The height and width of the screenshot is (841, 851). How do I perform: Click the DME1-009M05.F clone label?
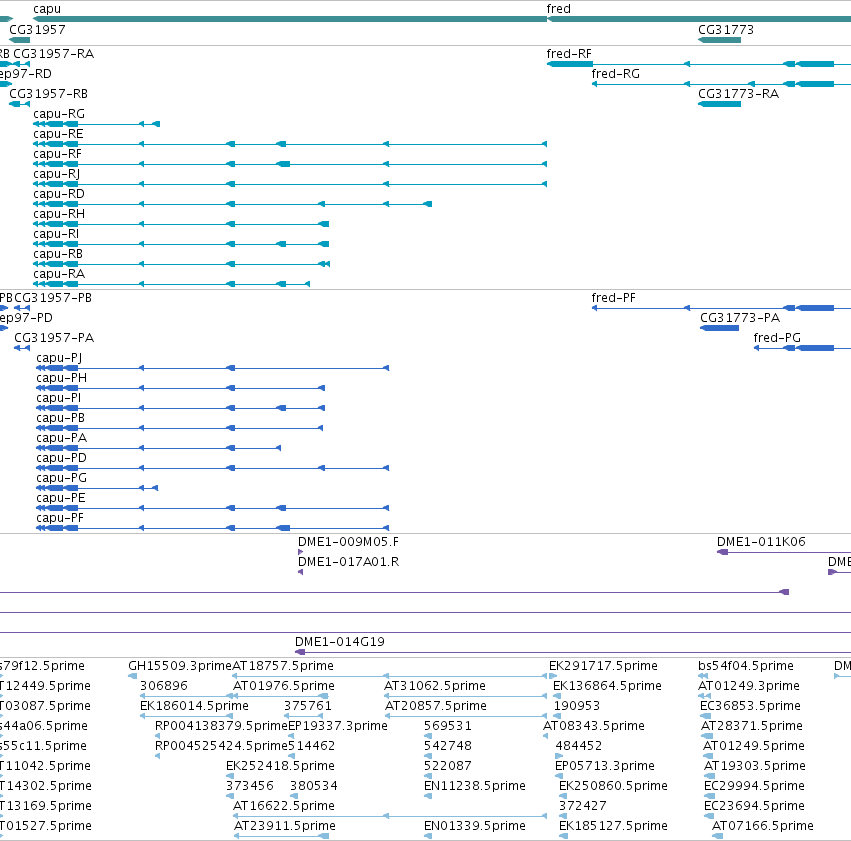tap(348, 542)
